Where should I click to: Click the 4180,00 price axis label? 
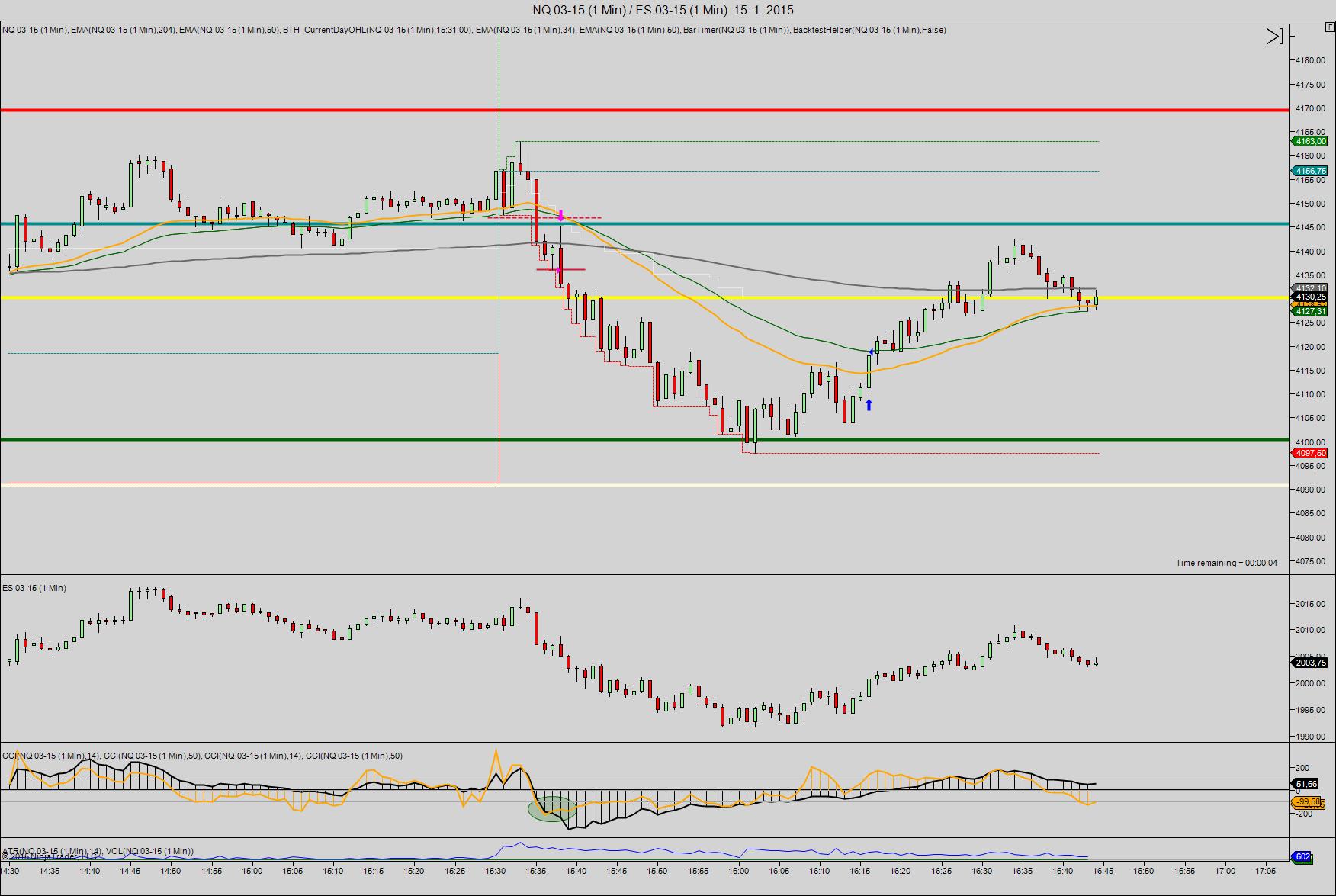(1310, 60)
